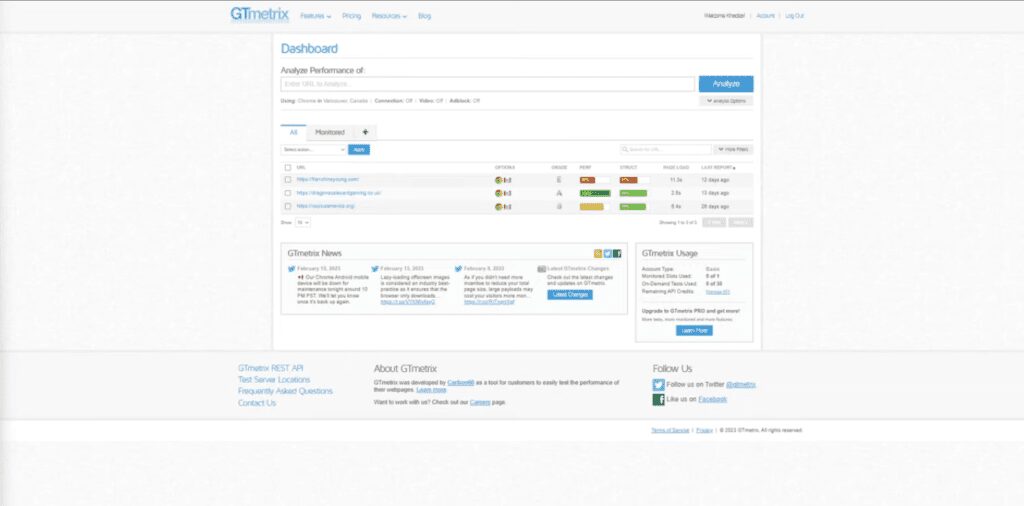Image resolution: width=1024 pixels, height=506 pixels.
Task: Click the footer Twitter icon under Follow Us
Action: [658, 385]
